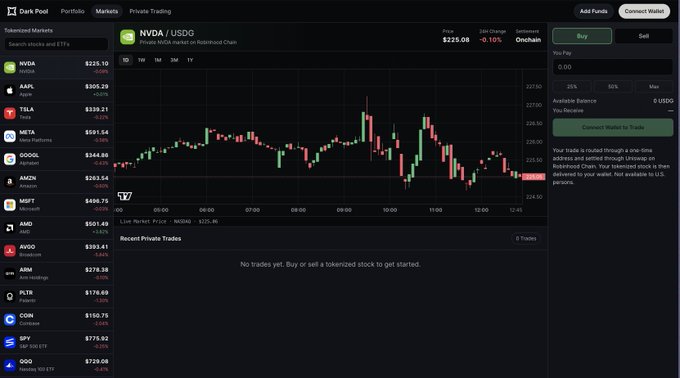Click the Recent Private Trades heading
The height and width of the screenshot is (378, 680).
tap(150, 238)
